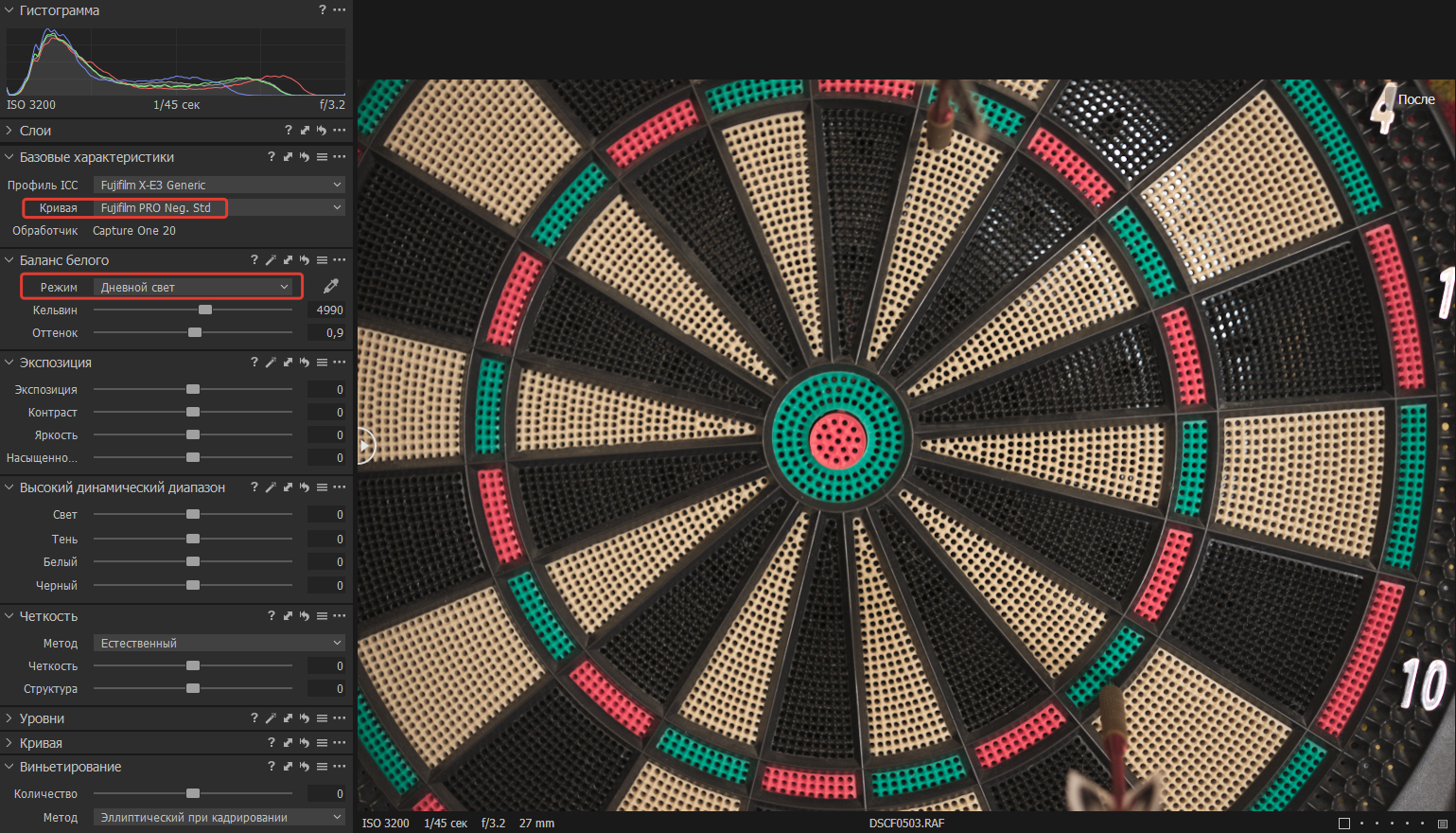
Task: Click the Контраст slider handle
Action: [x=193, y=412]
